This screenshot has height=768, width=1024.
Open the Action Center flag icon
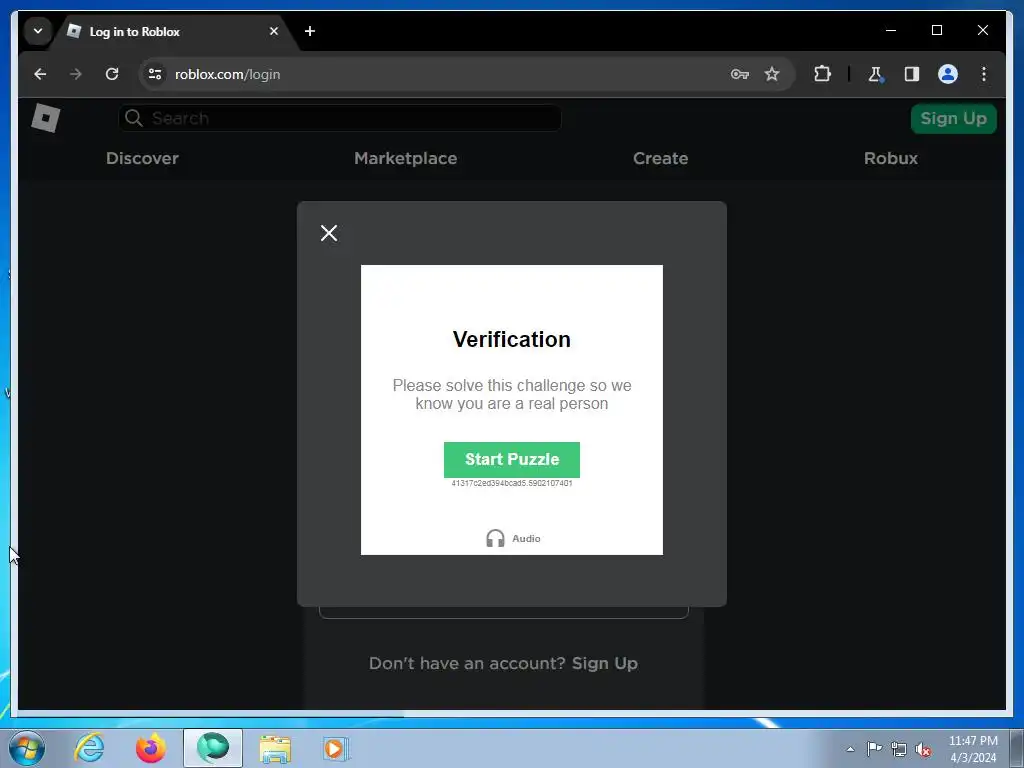coord(874,748)
